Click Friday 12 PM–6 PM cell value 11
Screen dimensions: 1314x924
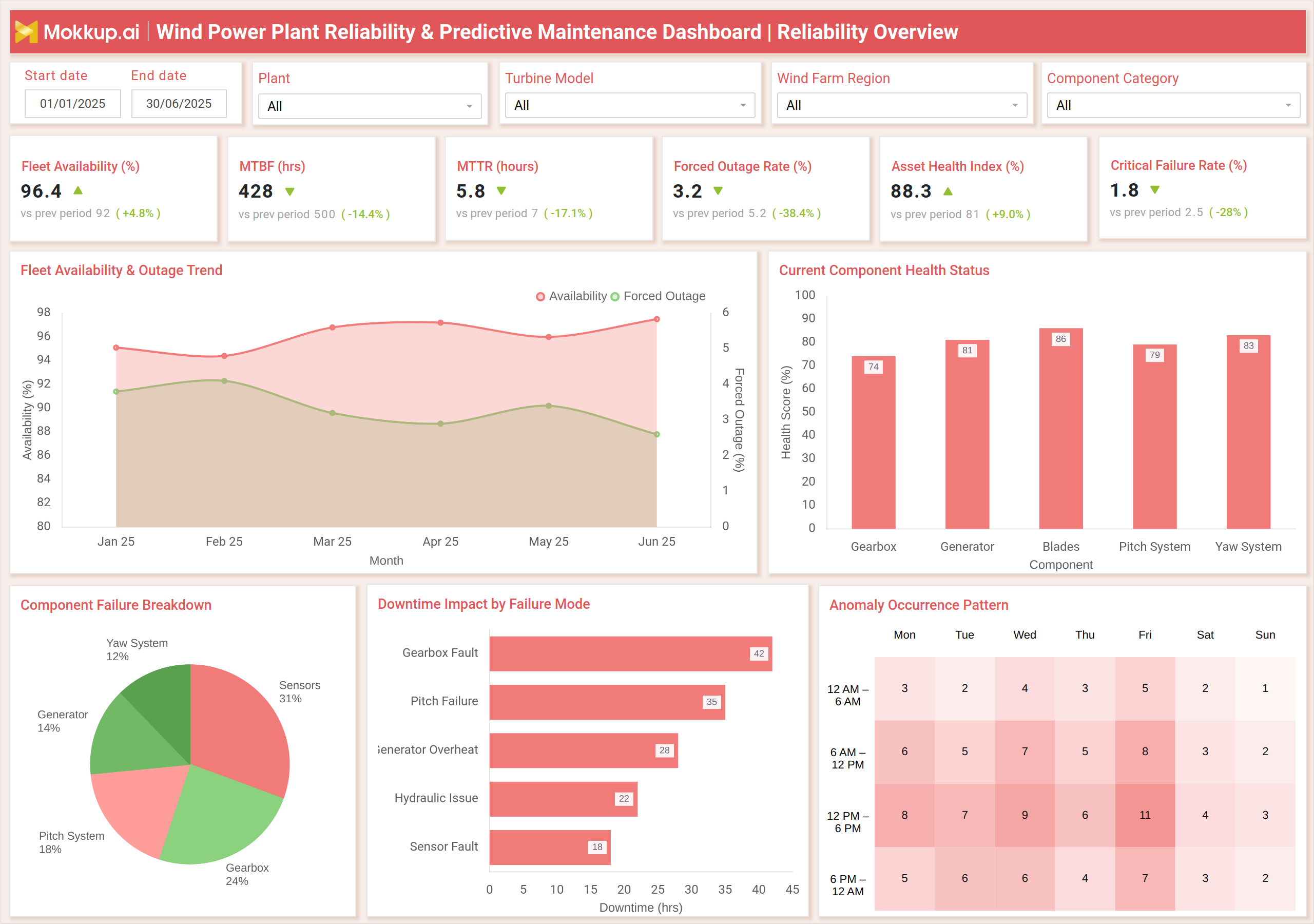coord(1145,815)
